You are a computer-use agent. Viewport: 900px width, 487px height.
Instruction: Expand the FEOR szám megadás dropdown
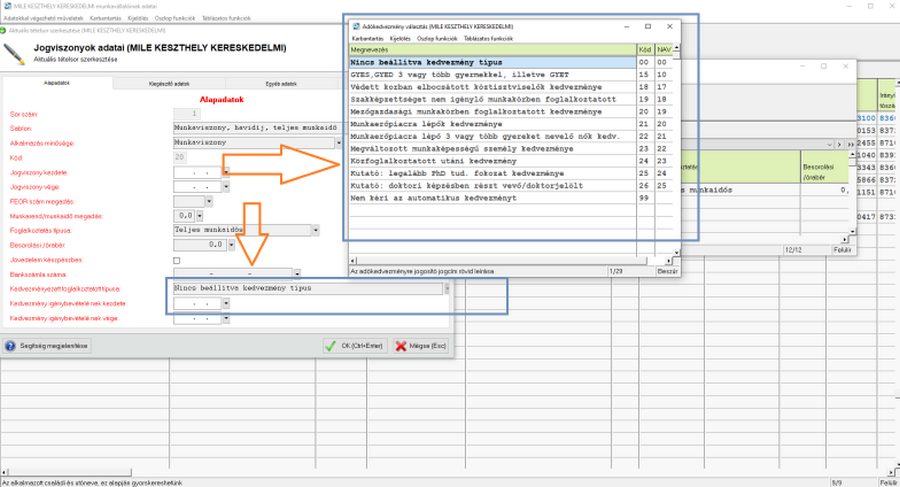209,201
